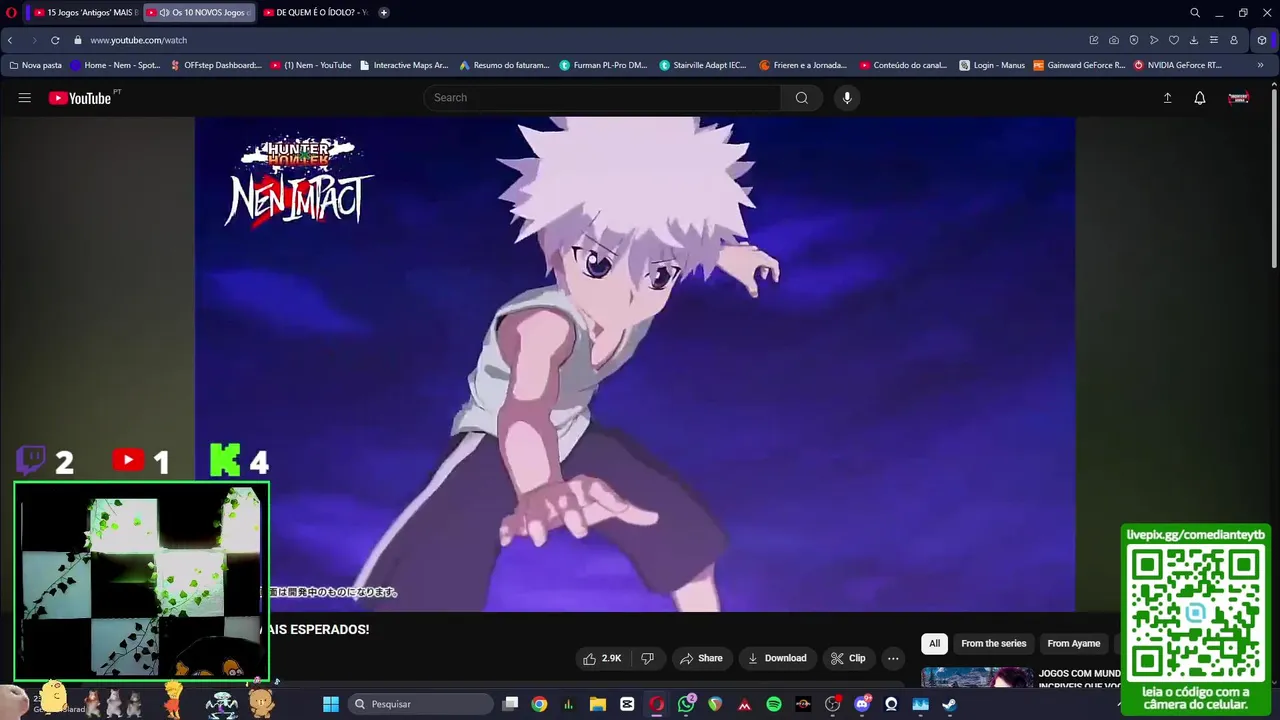Image resolution: width=1280 pixels, height=720 pixels.
Task: Focus the YouTube Search input field
Action: 603,98
